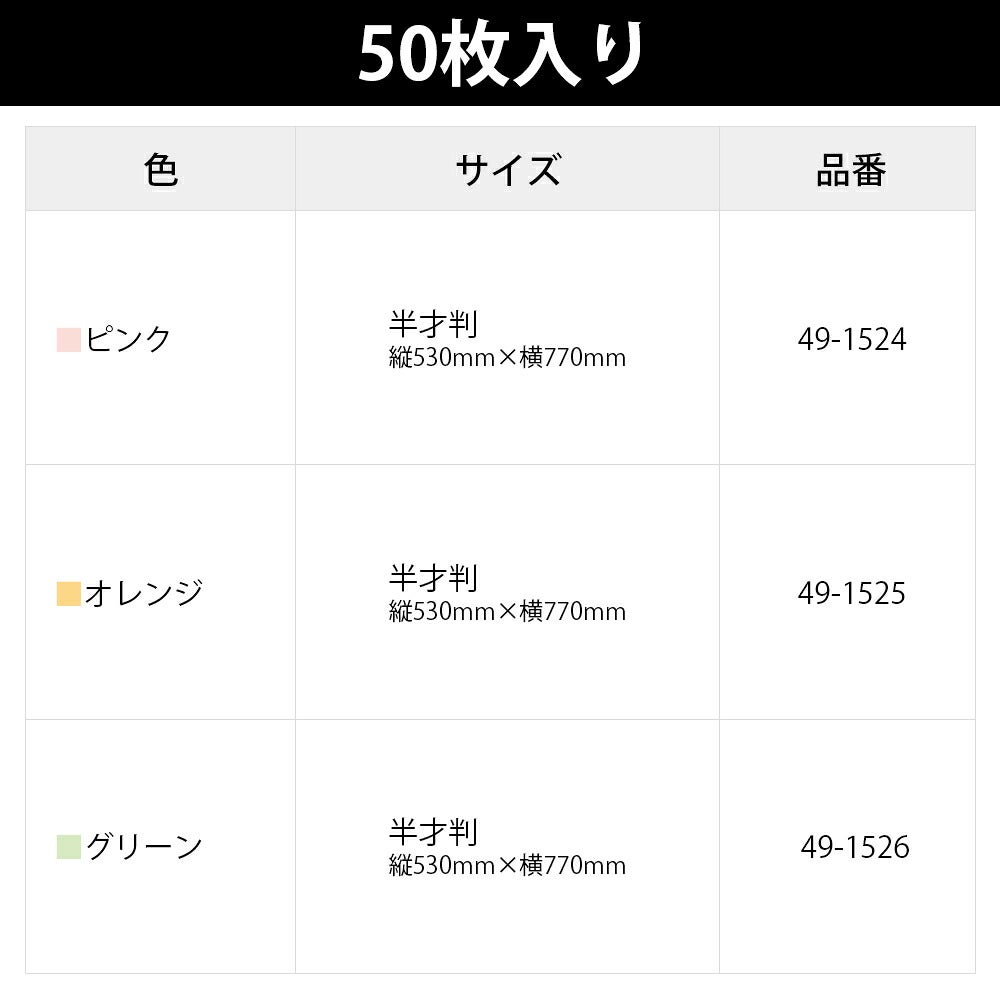
Task: Click product number 49-1524
Action: pos(851,339)
